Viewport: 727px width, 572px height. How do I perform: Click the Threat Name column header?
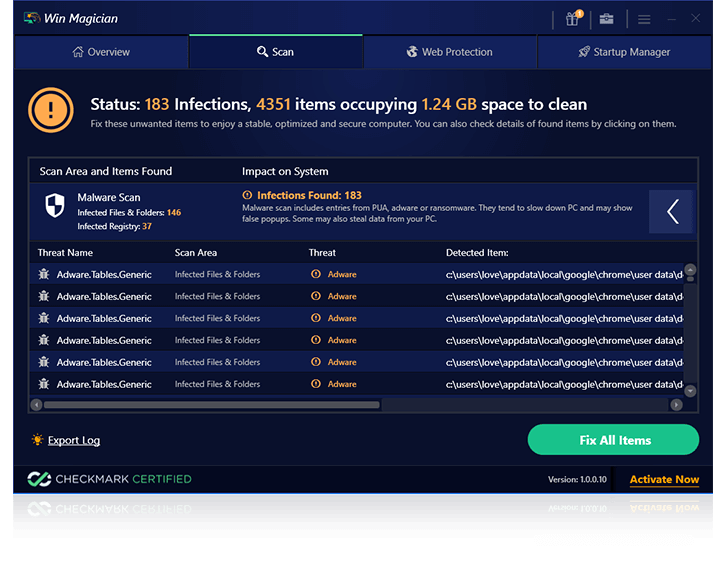[x=65, y=253]
